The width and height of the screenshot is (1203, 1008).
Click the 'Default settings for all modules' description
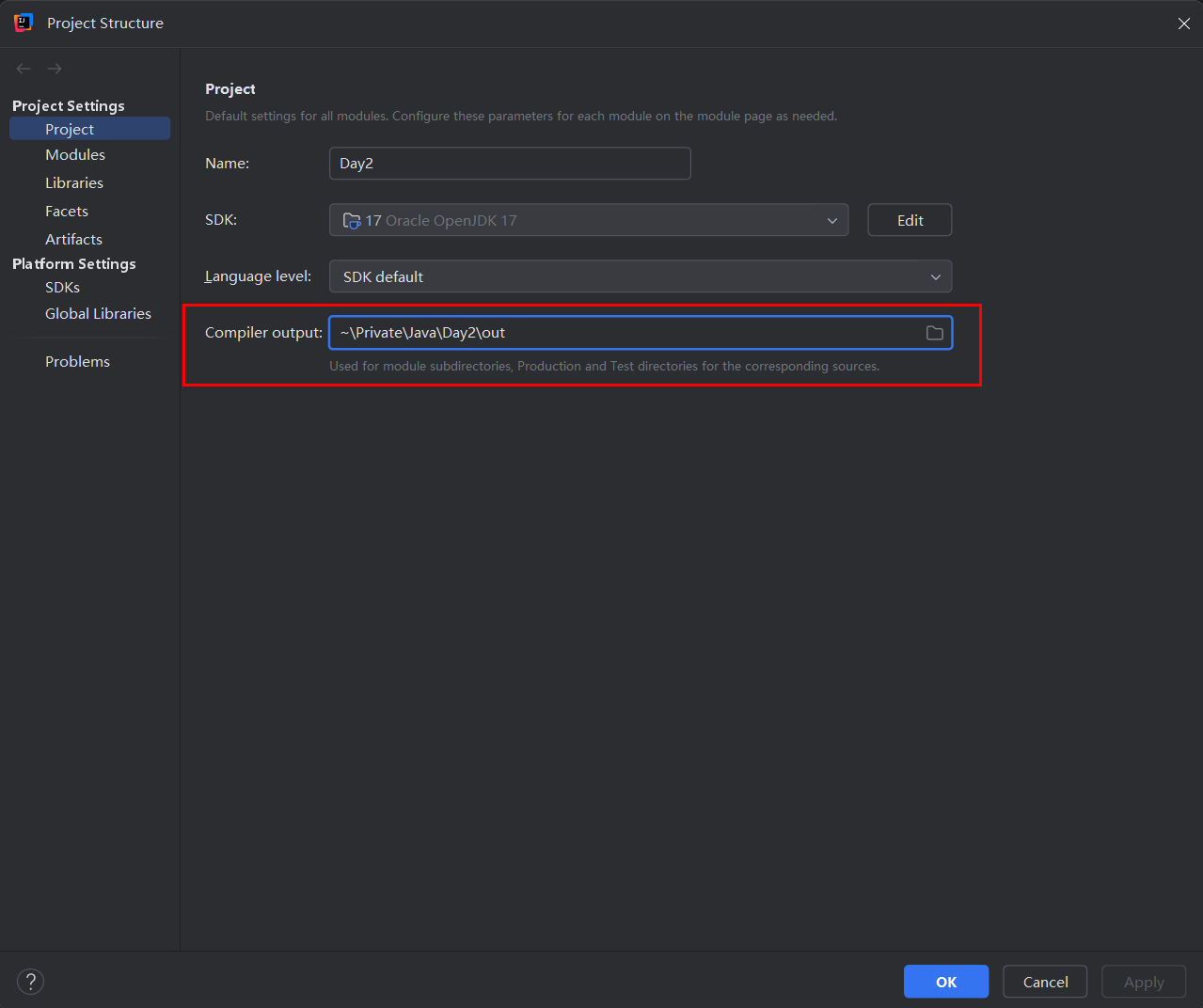click(x=521, y=116)
